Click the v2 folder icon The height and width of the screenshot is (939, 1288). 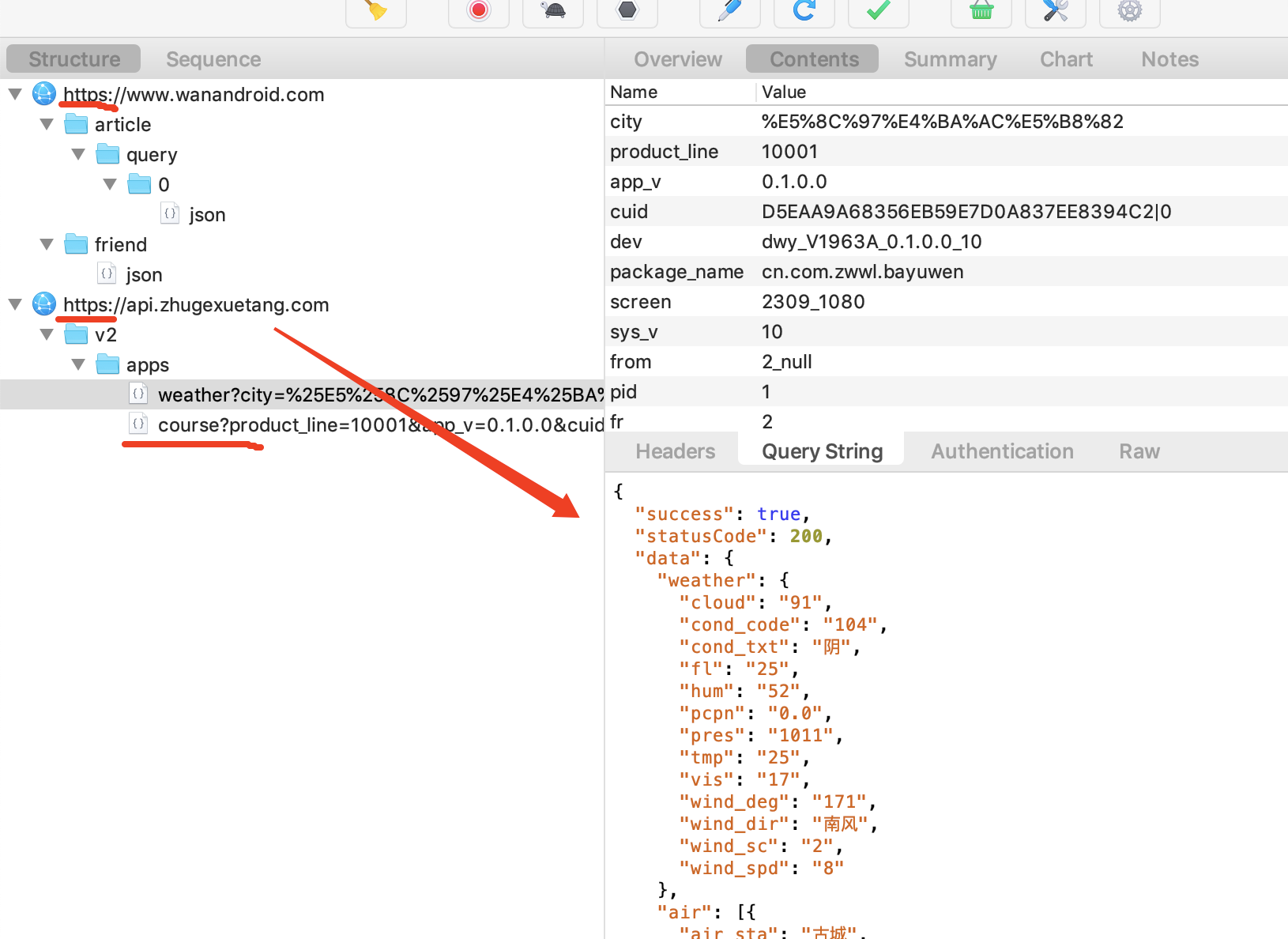[x=76, y=334]
